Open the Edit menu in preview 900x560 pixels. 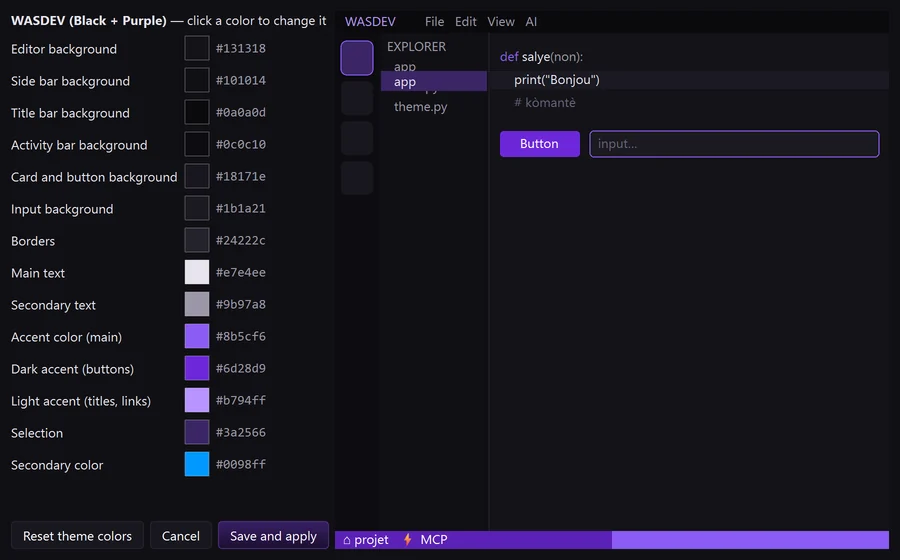[x=465, y=22]
